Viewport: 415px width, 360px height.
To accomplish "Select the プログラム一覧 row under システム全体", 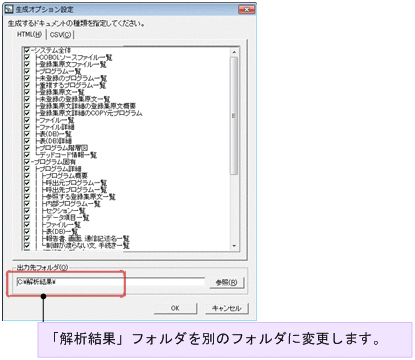I will point(60,71).
